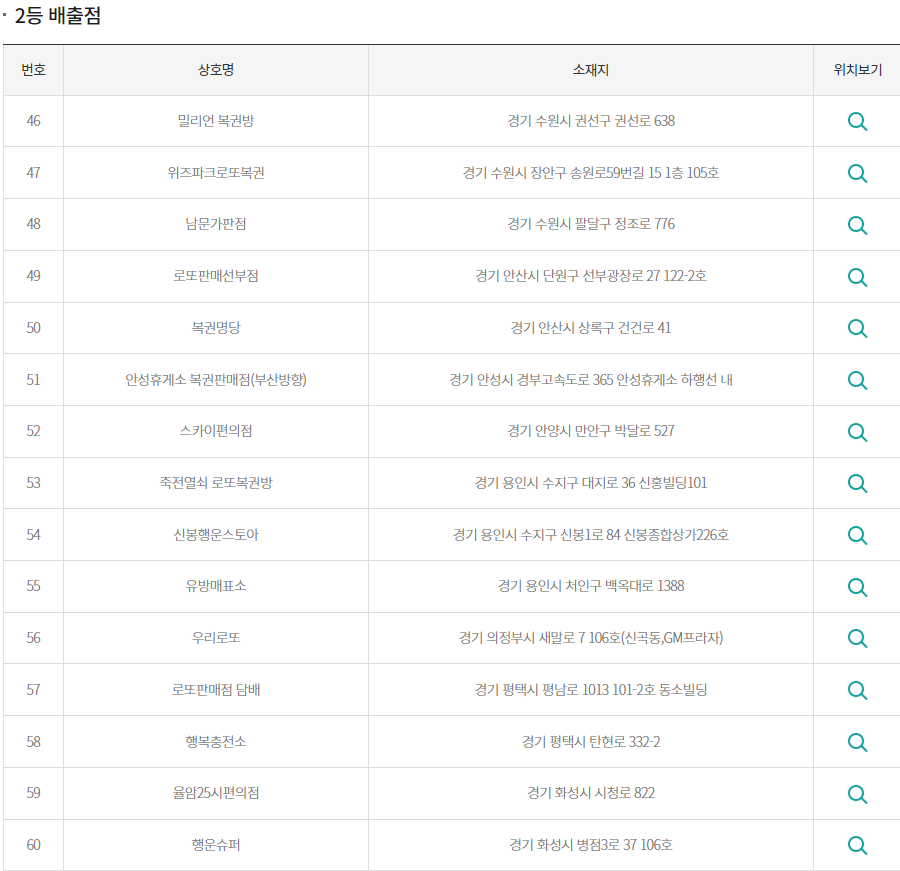Select store name 복권명당

tap(216, 328)
